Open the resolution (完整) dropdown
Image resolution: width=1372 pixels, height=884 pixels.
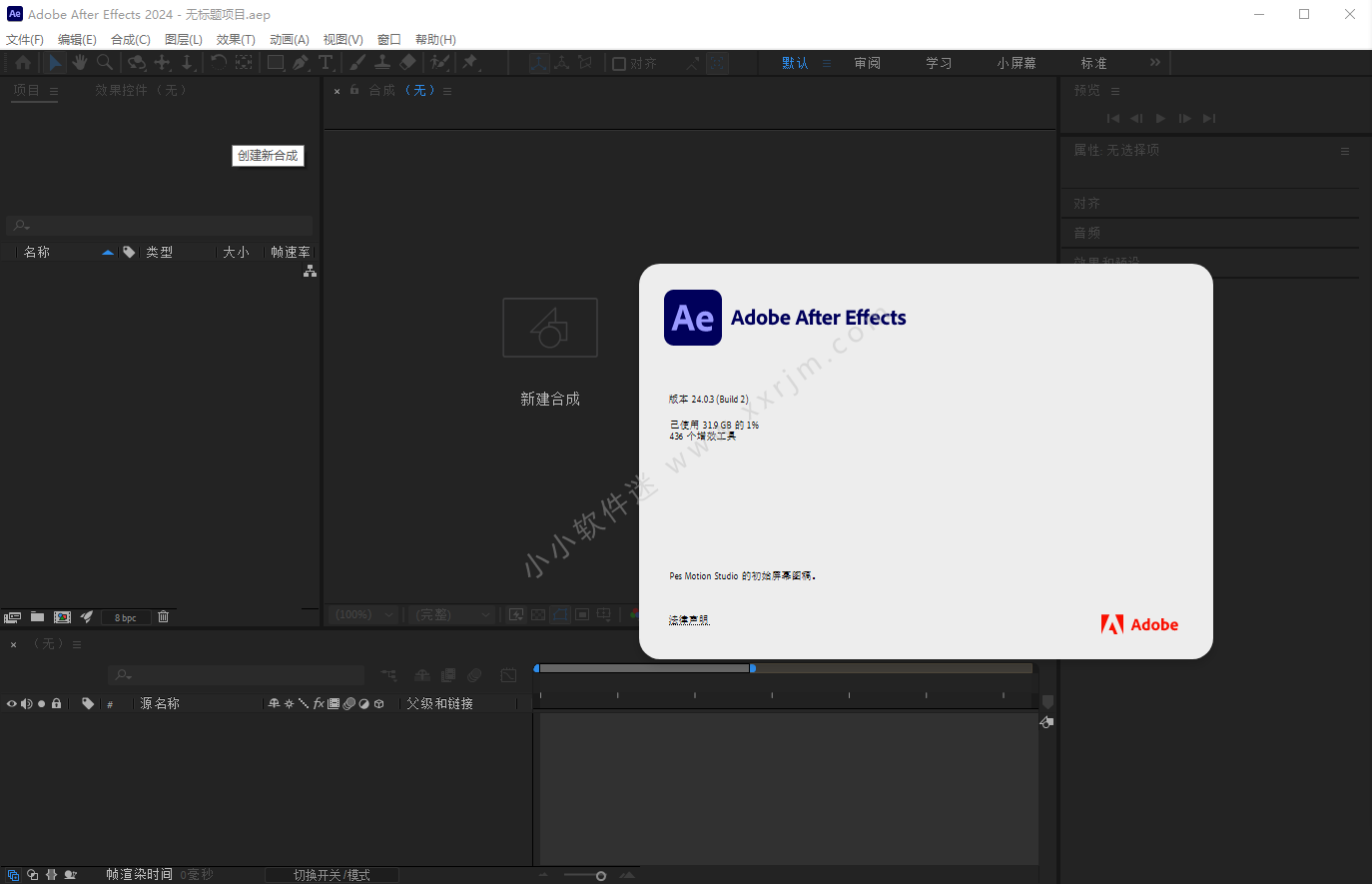coord(453,614)
